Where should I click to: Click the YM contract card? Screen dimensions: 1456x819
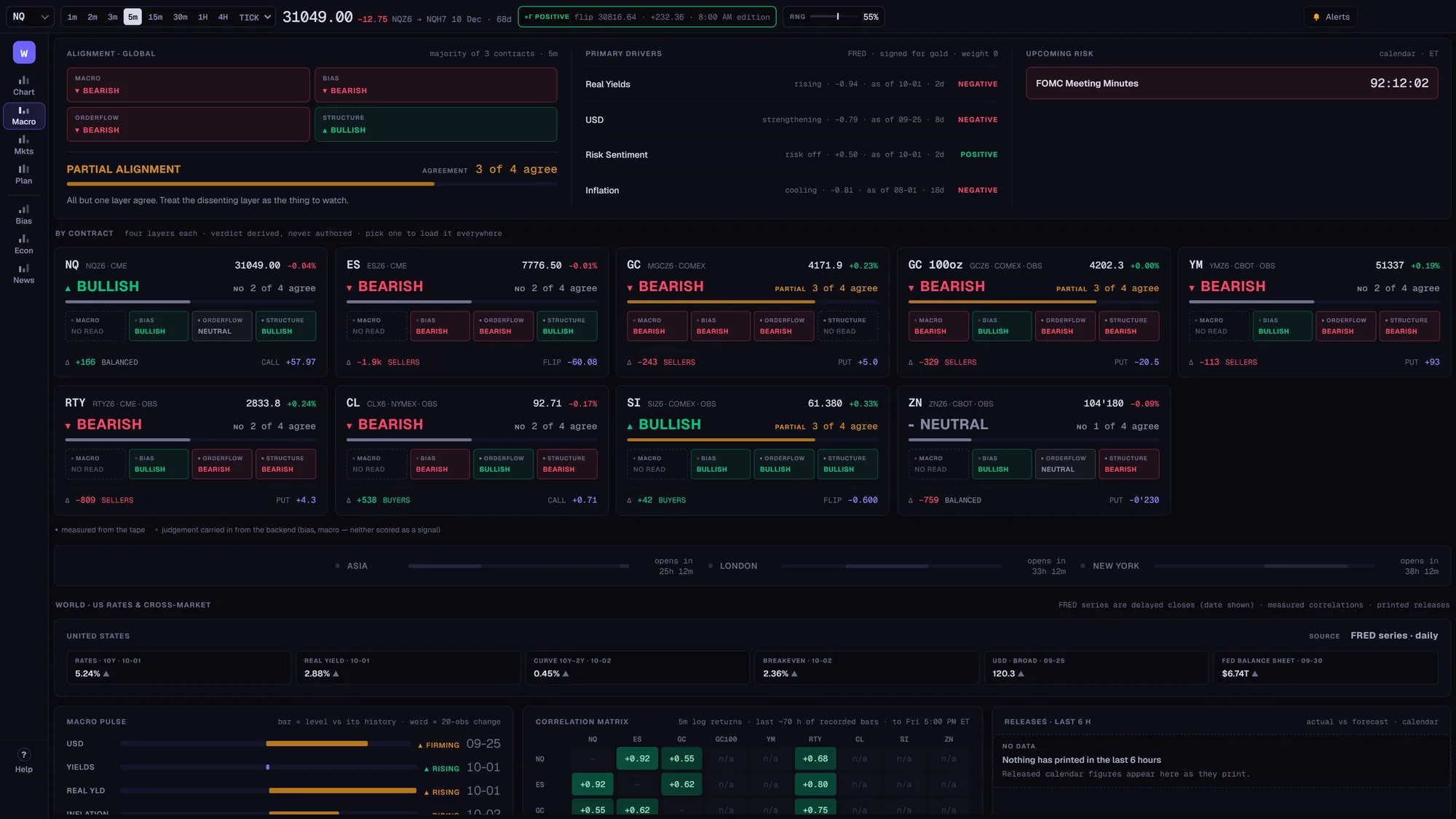coord(1314,312)
